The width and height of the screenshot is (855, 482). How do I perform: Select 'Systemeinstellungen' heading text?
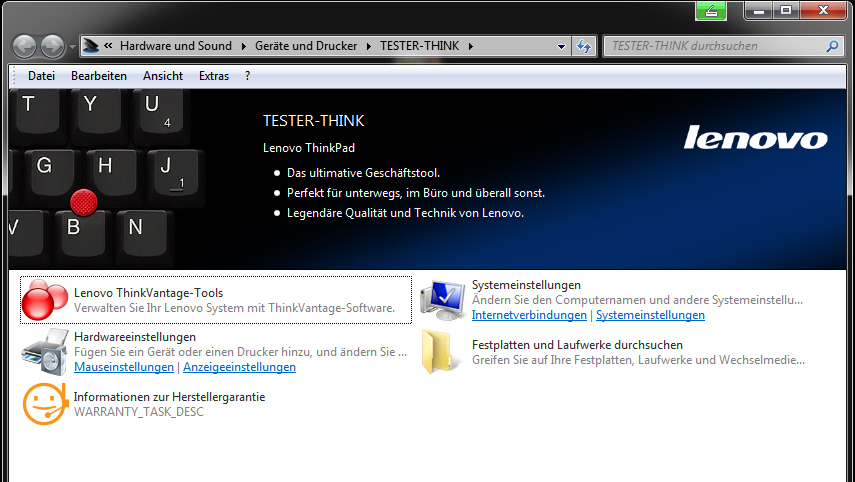pos(526,285)
